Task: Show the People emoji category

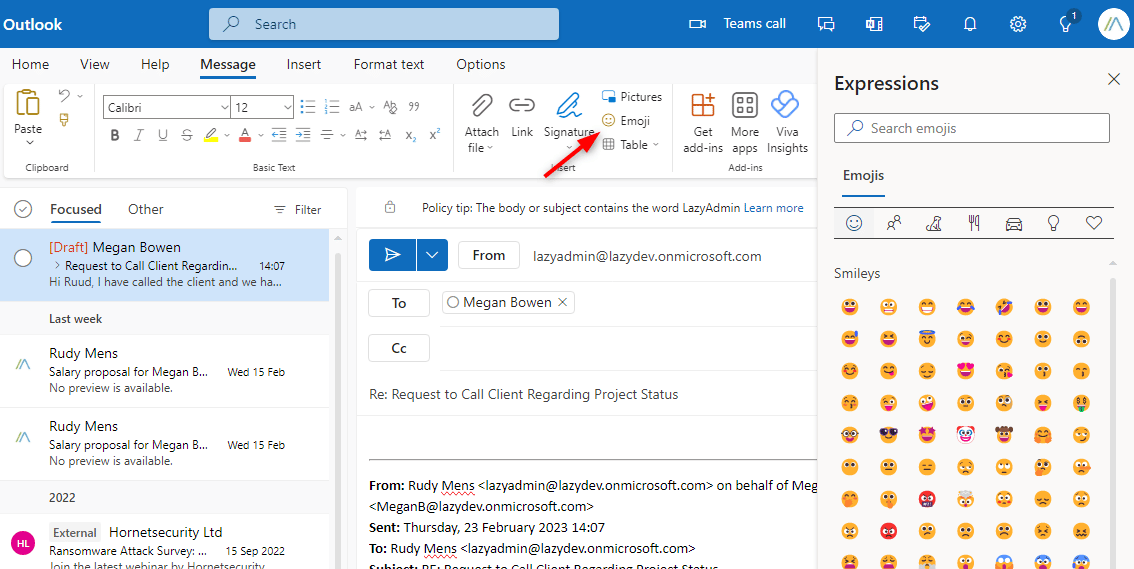Action: pos(894,223)
